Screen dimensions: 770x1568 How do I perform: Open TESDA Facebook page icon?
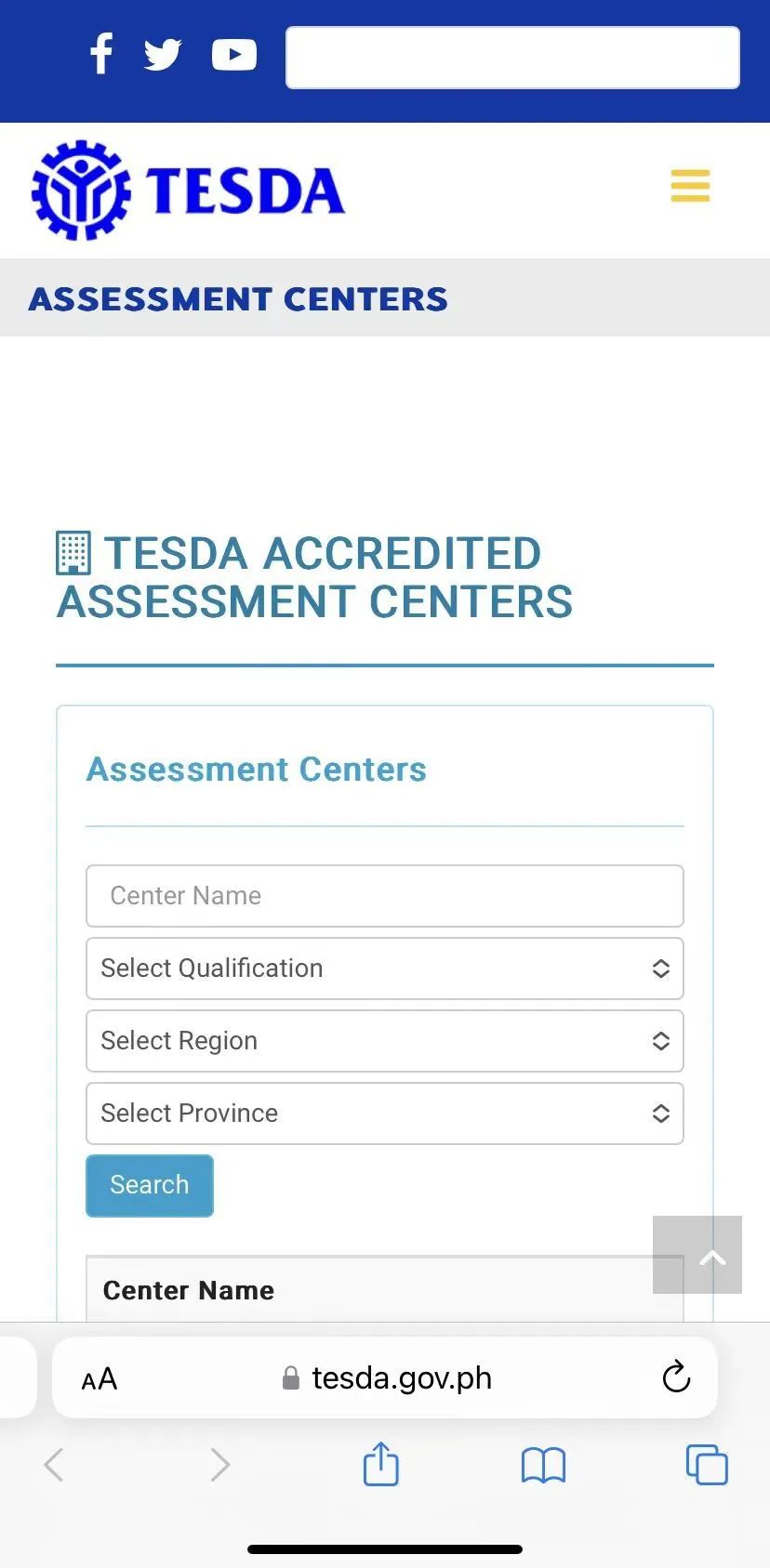[101, 54]
